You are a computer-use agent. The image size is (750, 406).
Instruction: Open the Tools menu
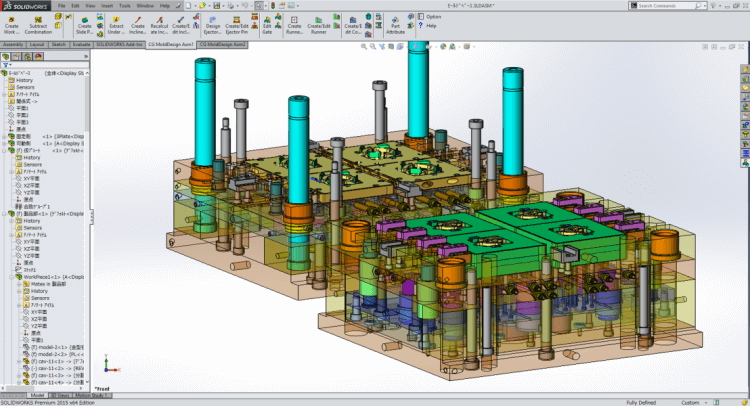[124, 5]
